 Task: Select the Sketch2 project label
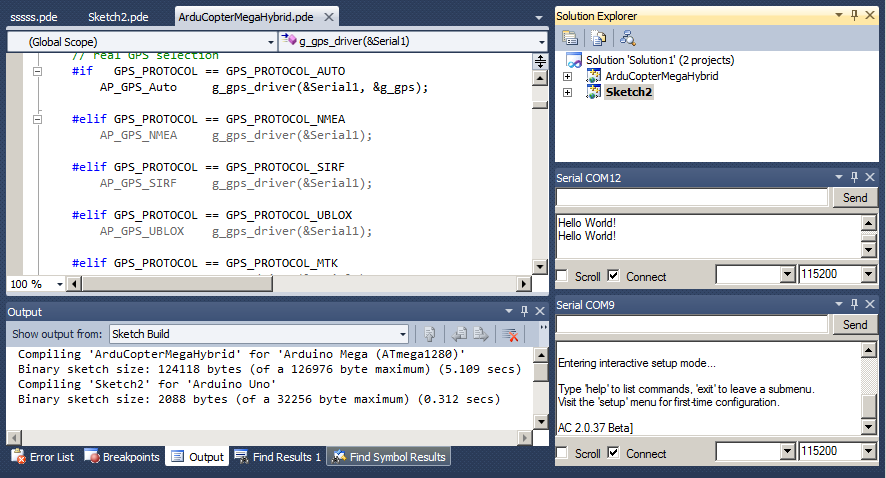[x=629, y=92]
